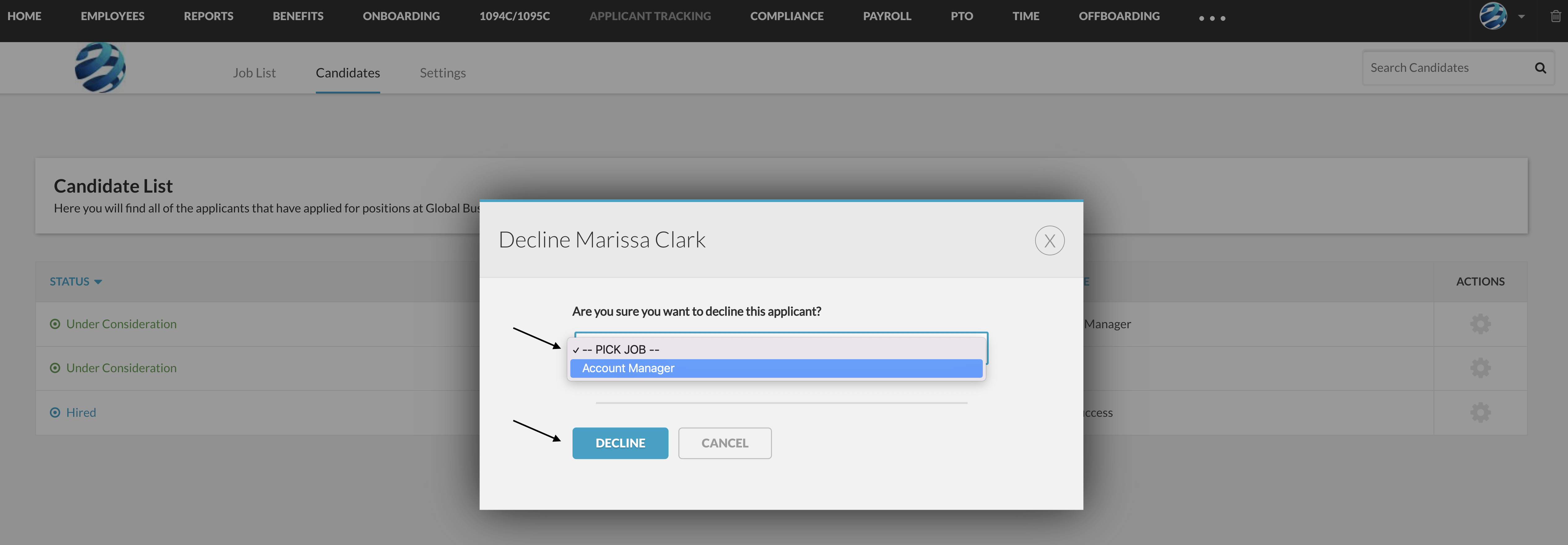Open the PAYROLL menu item

click(x=887, y=16)
